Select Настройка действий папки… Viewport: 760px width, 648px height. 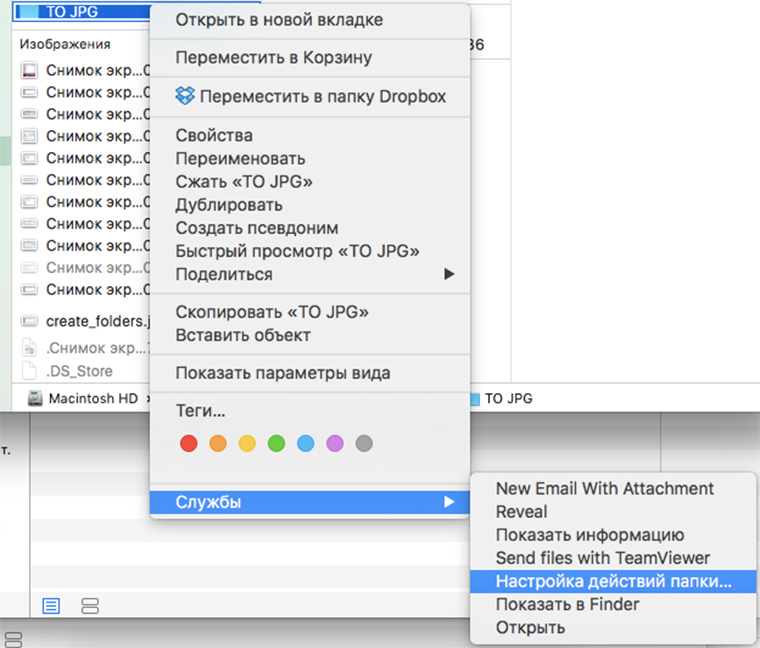click(613, 582)
